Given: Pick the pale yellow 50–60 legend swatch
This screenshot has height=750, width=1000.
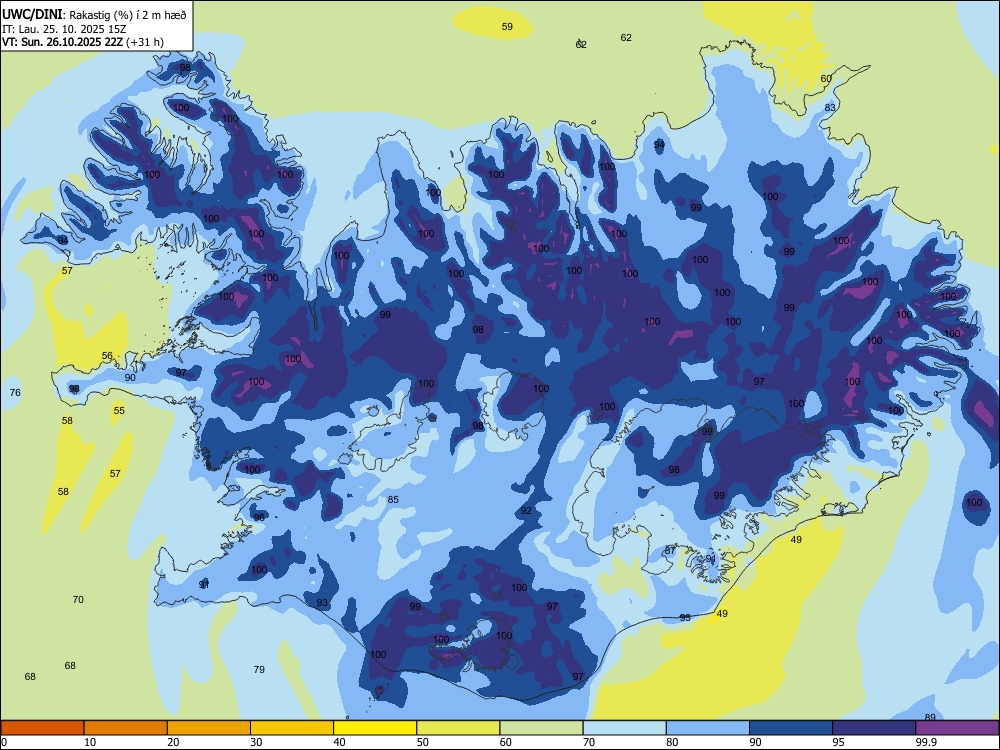Looking at the screenshot, I should pyautogui.click(x=458, y=728).
